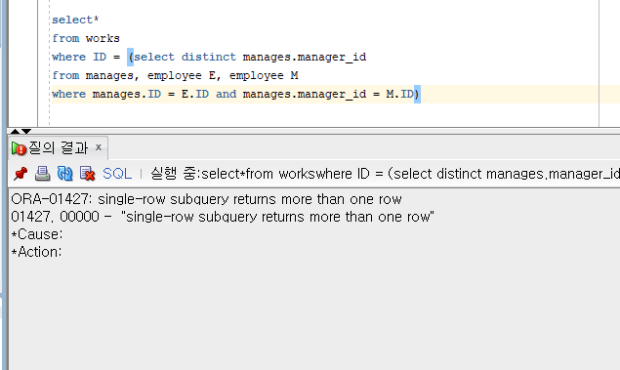620x370 pixels.
Task: Click 'E.ID' in the last query line
Action: point(195,94)
